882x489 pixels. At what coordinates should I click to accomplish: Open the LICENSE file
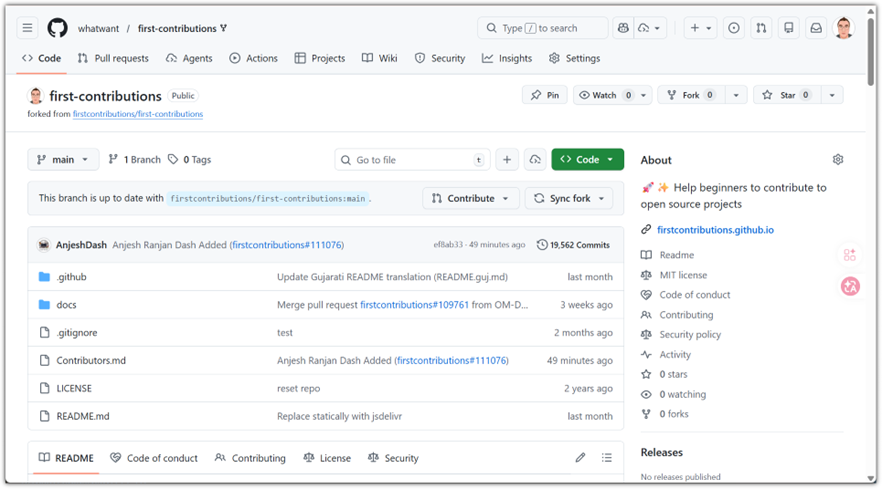74,388
